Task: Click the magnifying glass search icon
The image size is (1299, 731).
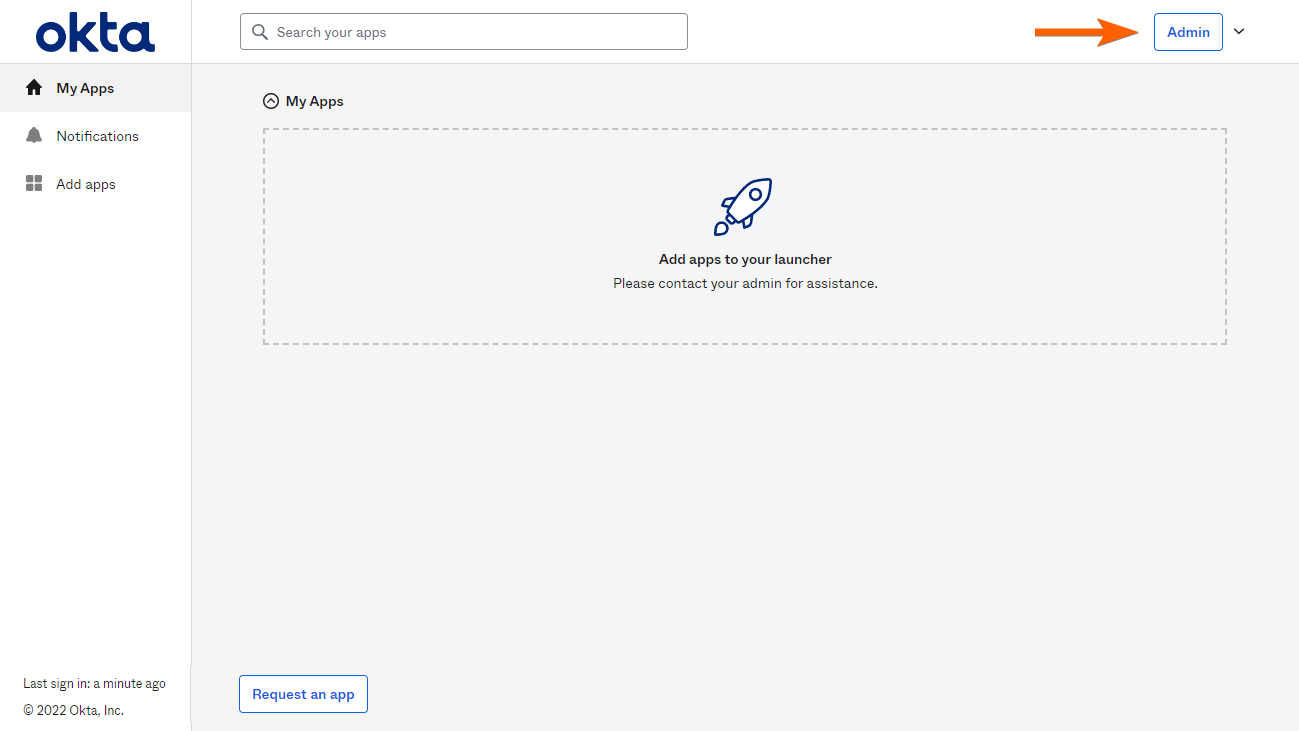Action: coord(260,32)
